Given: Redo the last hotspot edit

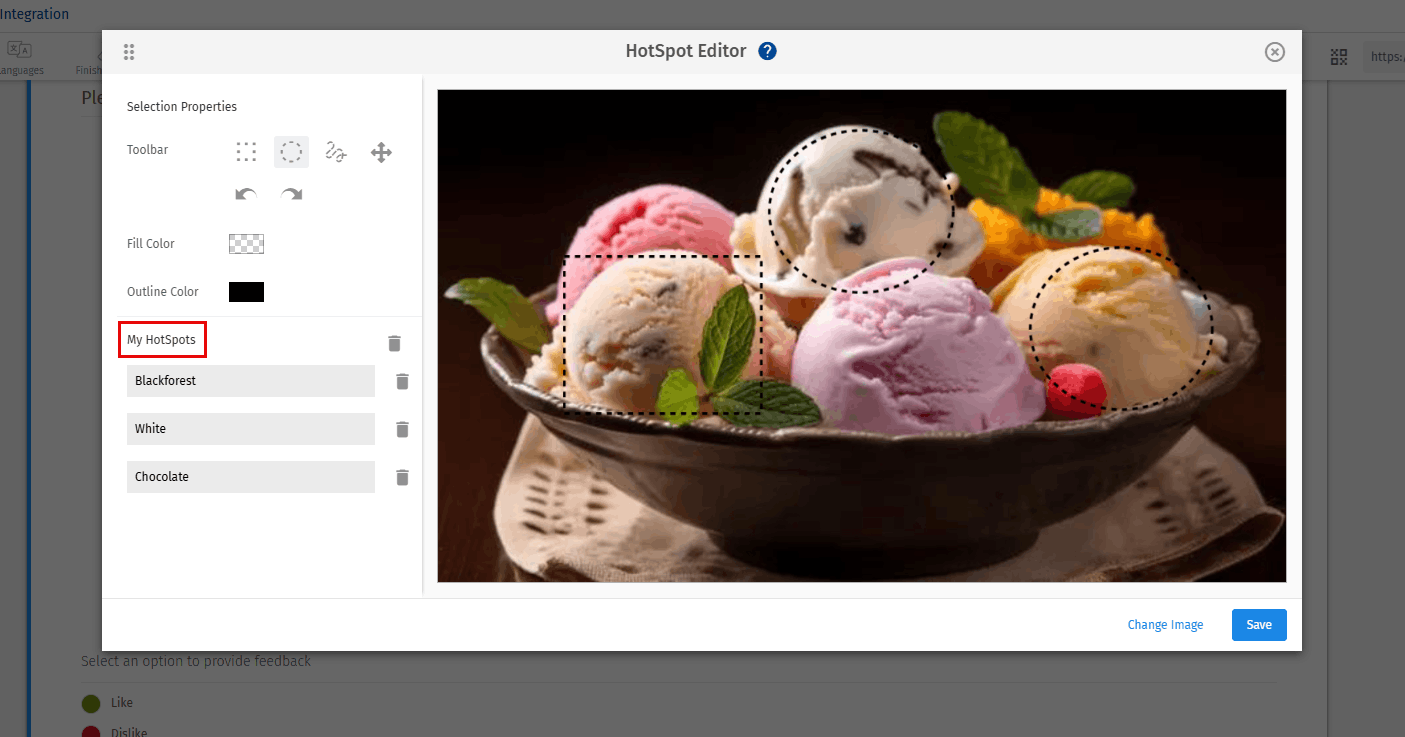Looking at the screenshot, I should click(291, 193).
